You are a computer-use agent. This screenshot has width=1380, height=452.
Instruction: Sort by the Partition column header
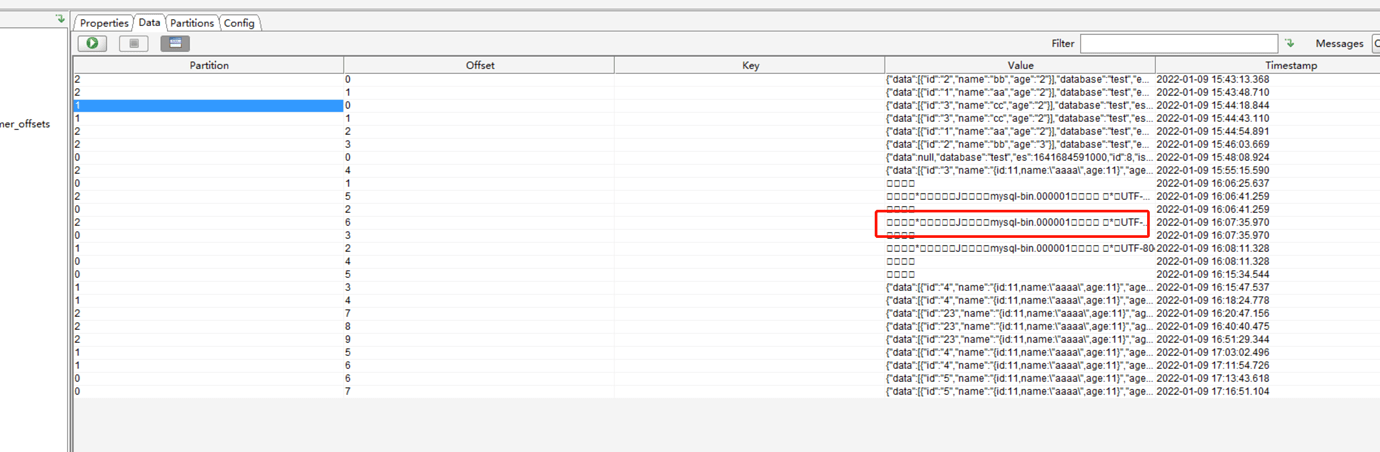pyautogui.click(x=209, y=65)
